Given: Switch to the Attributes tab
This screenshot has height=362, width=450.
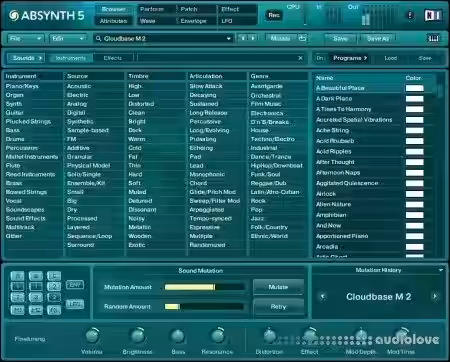Looking at the screenshot, I should [114, 21].
